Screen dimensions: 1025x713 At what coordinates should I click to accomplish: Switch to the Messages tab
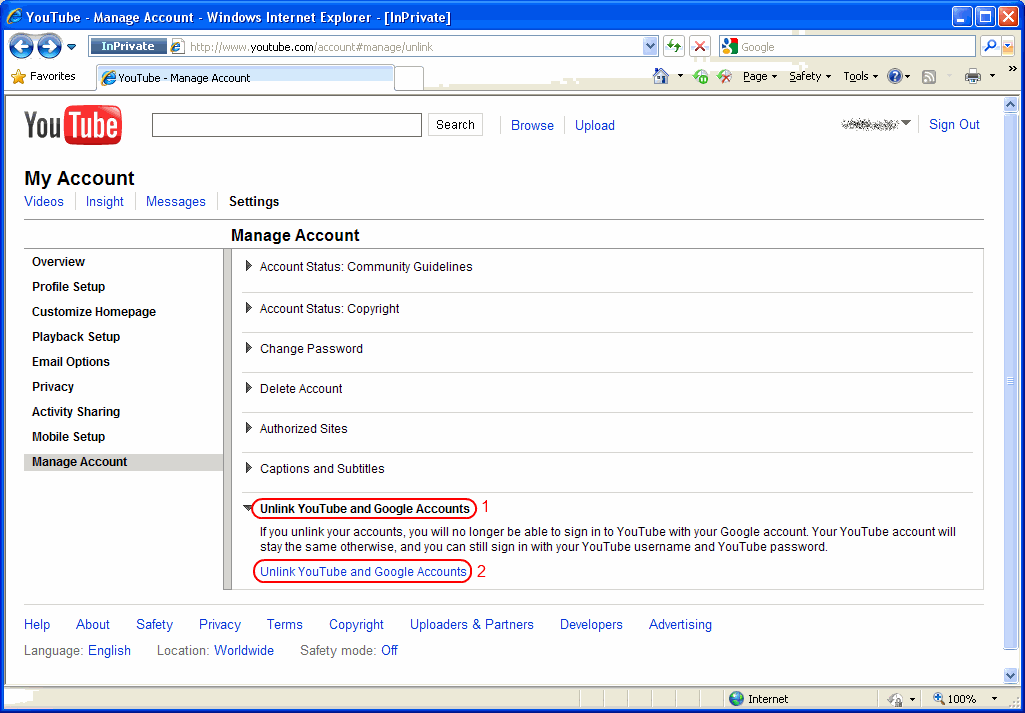[x=176, y=201]
